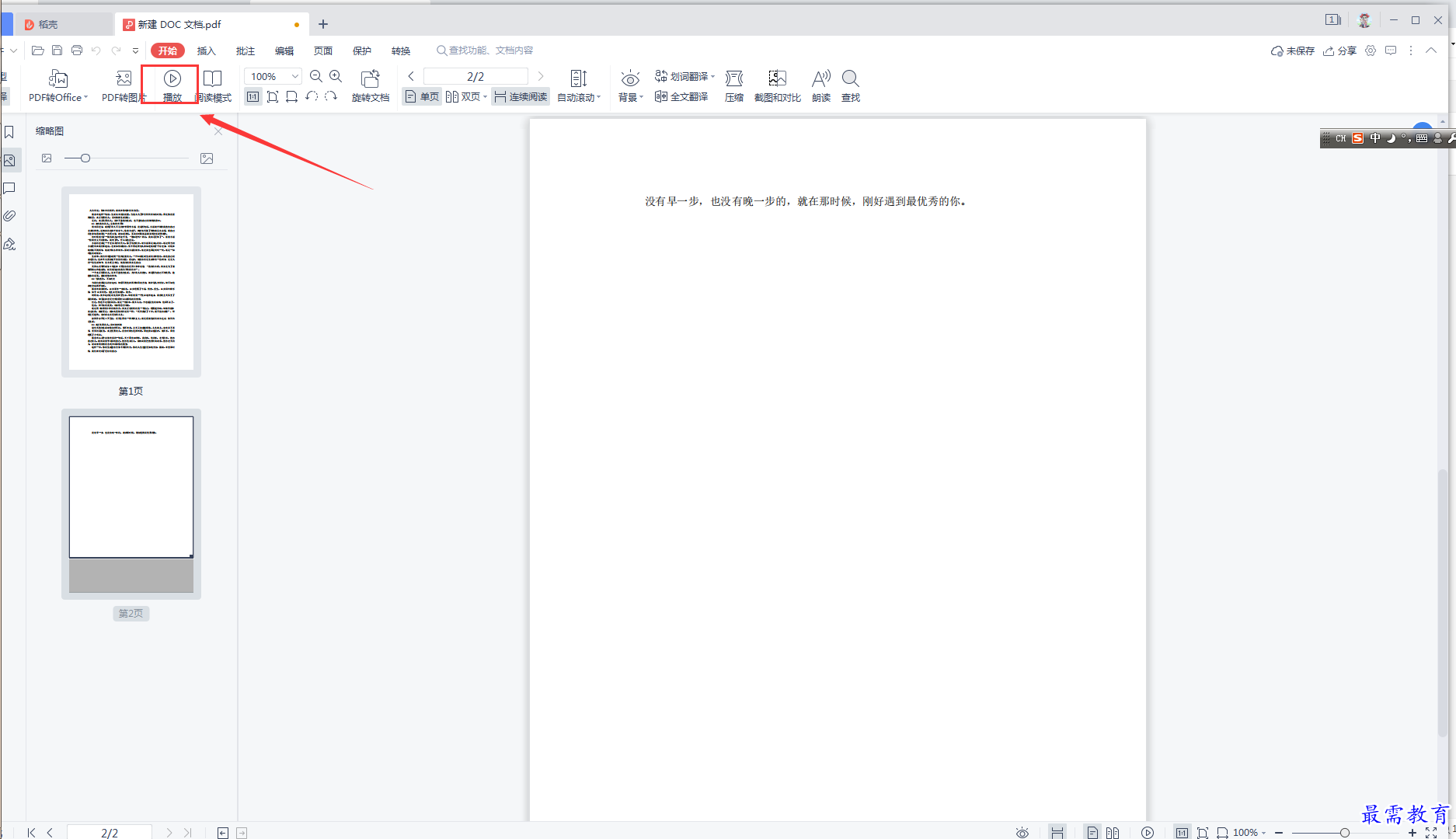This screenshot has height=839, width=1456.
Task: Open 查找 search tool
Action: (x=851, y=85)
